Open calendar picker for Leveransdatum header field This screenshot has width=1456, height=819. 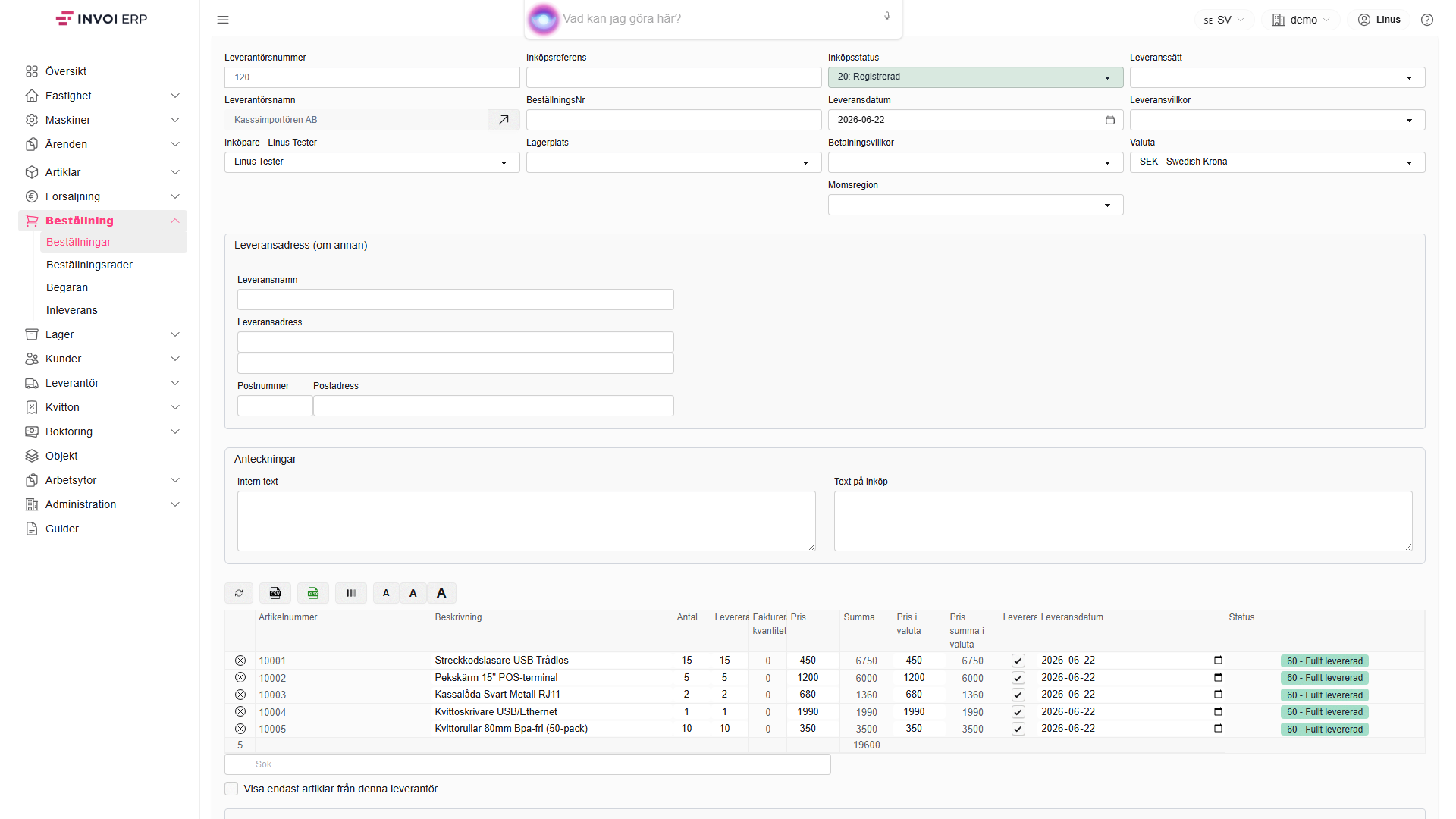pyautogui.click(x=1110, y=120)
